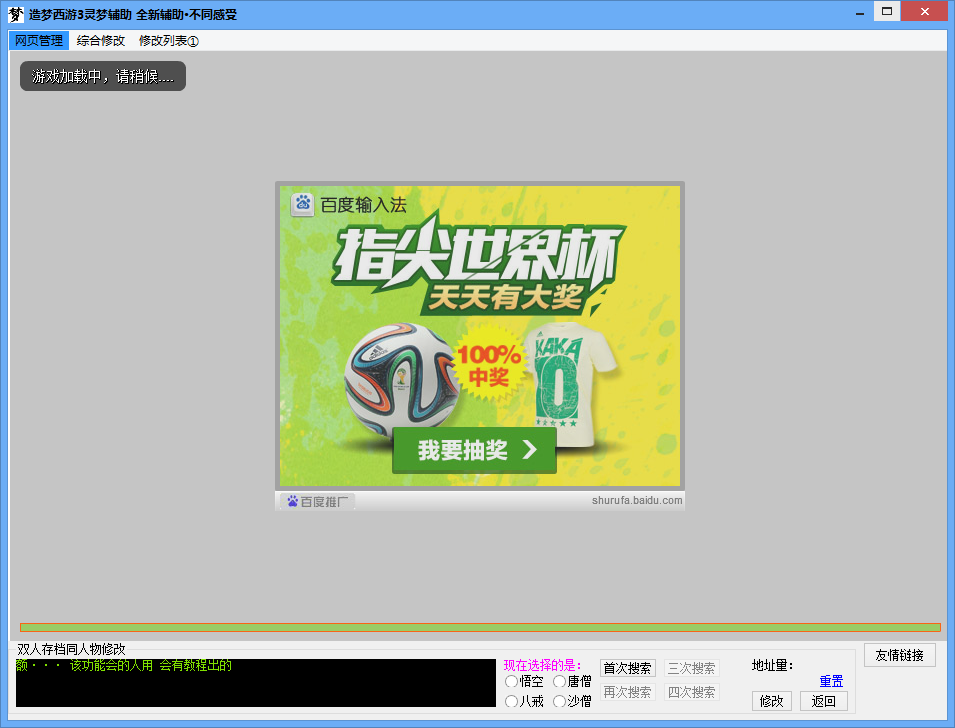Screen dimensions: 955x728
Task: Click the app icon in title bar
Action: coord(16,14)
